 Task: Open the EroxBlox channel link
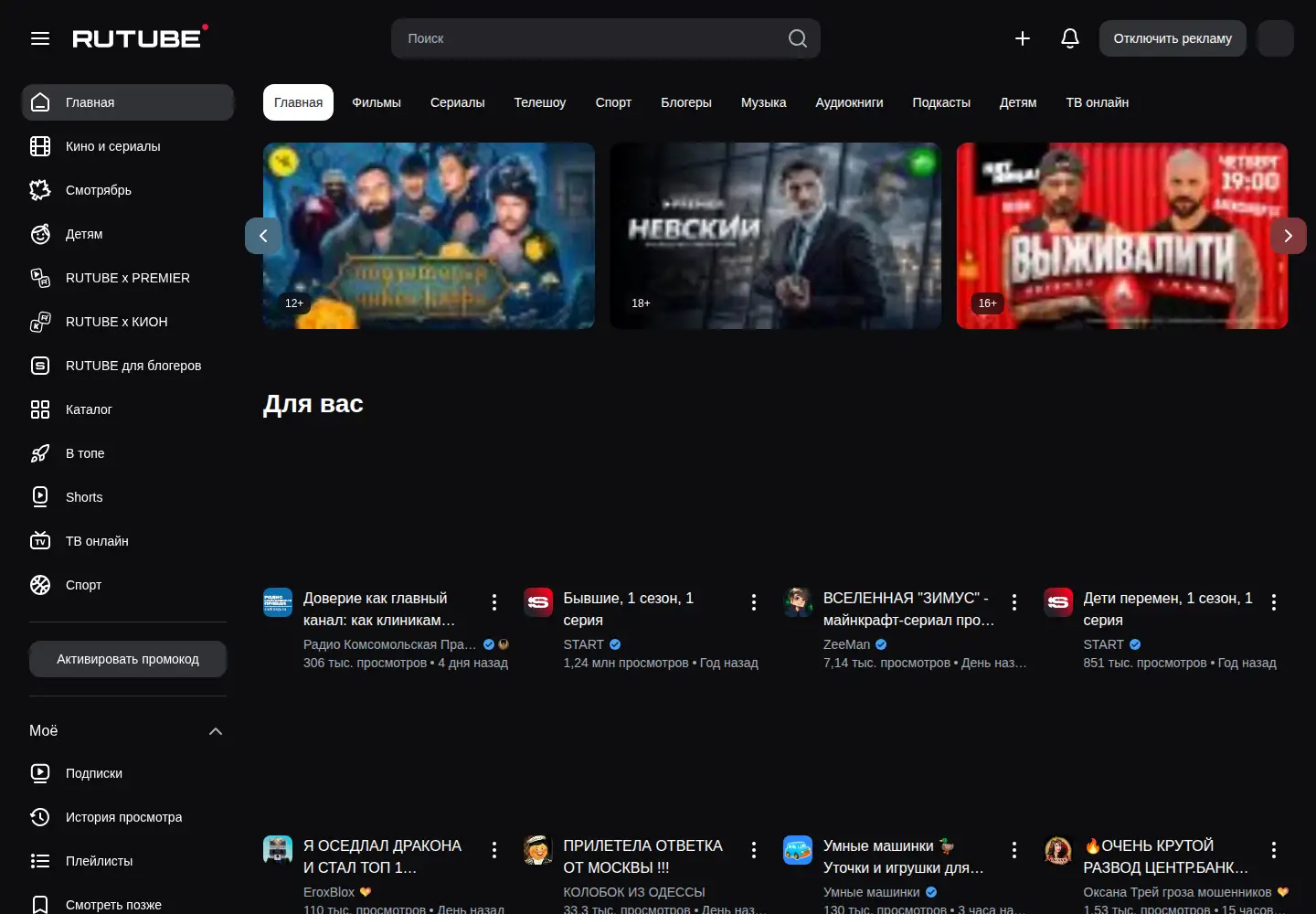329,892
